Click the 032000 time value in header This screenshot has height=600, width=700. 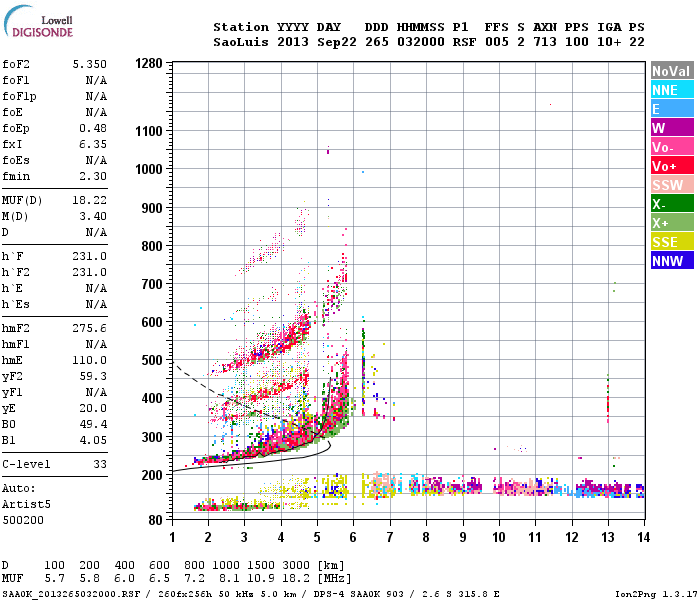tap(421, 42)
